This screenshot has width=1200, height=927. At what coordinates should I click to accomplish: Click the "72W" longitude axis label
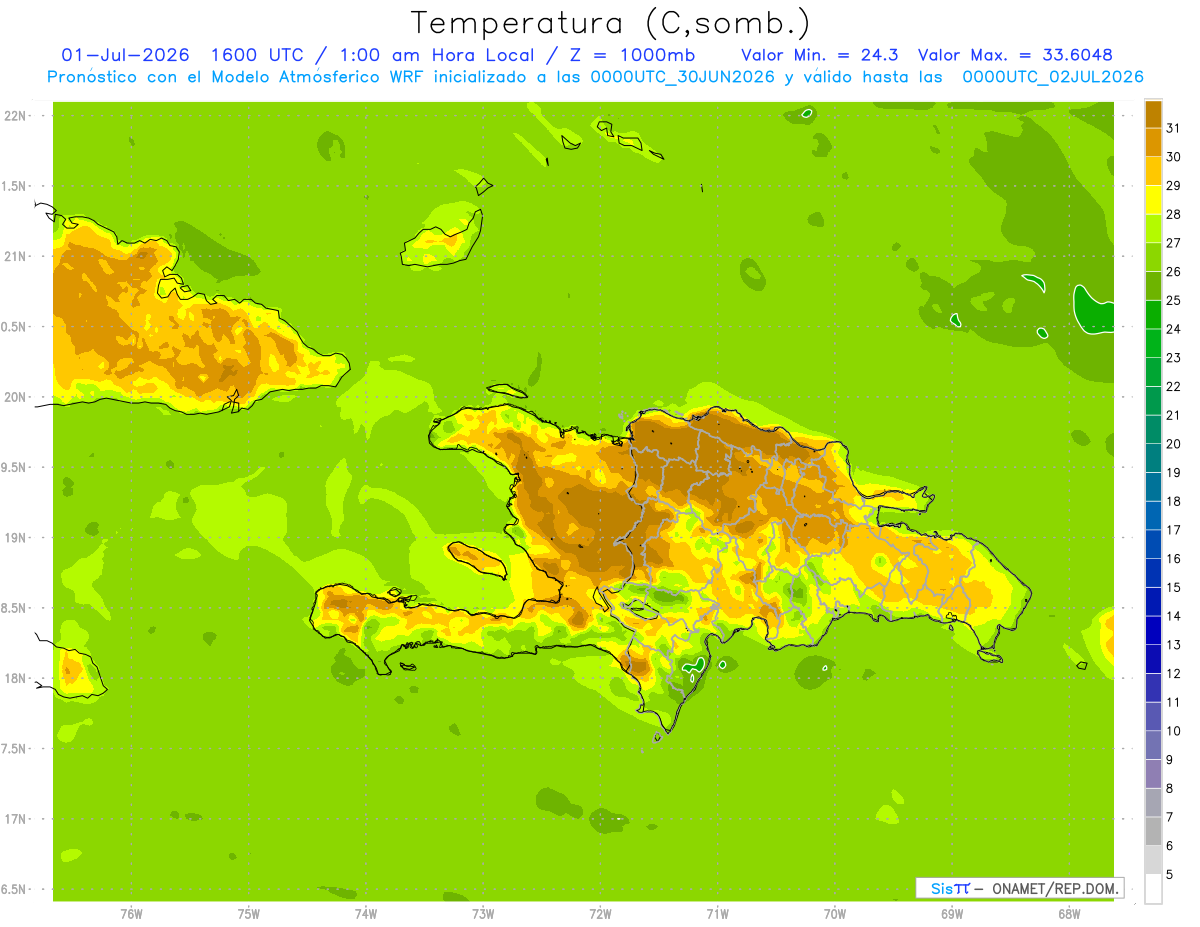click(600, 914)
